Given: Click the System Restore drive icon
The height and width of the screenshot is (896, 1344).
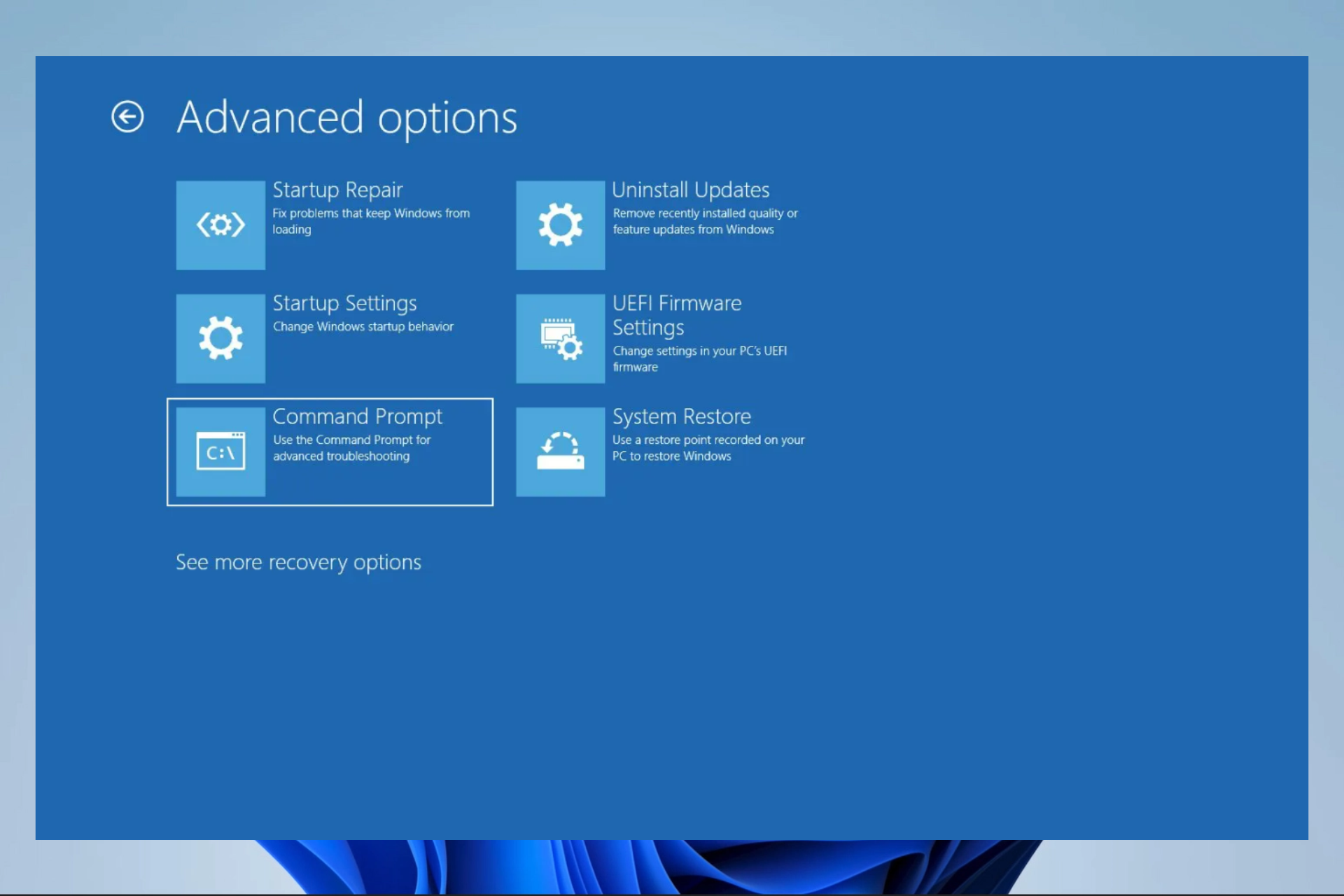Looking at the screenshot, I should [x=560, y=452].
